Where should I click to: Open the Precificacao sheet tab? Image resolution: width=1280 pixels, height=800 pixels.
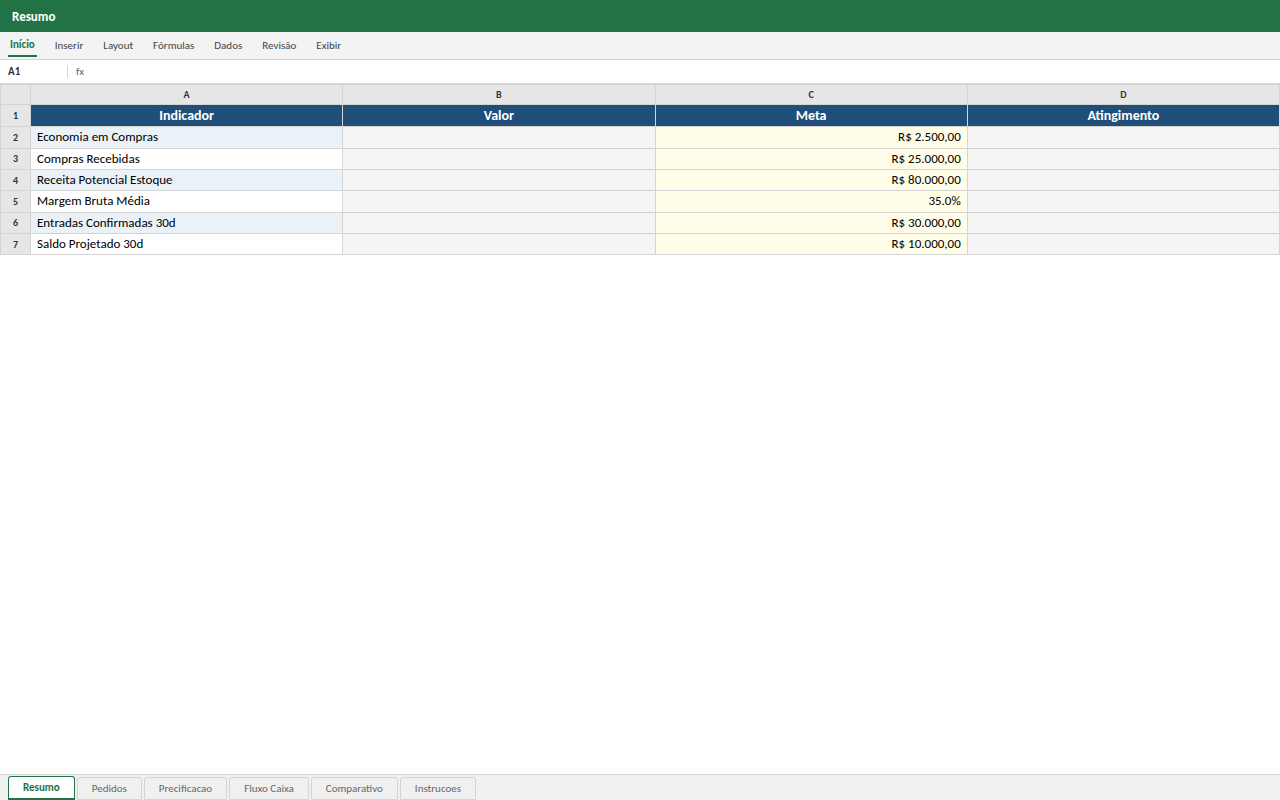(x=185, y=788)
